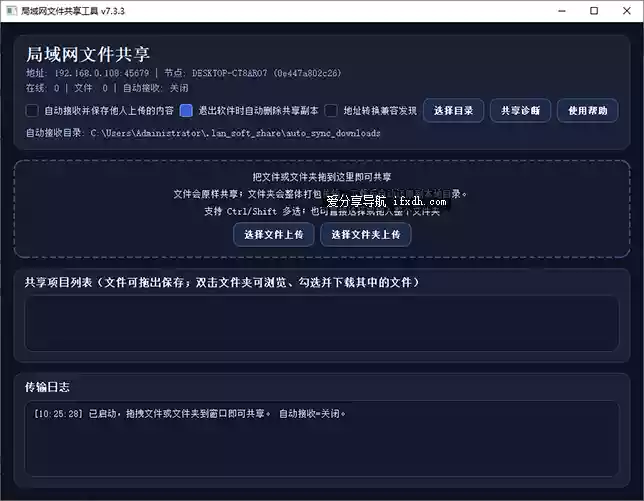Click the 自动接收: 关闭 status text
This screenshot has width=644, height=501.
click(x=156, y=88)
